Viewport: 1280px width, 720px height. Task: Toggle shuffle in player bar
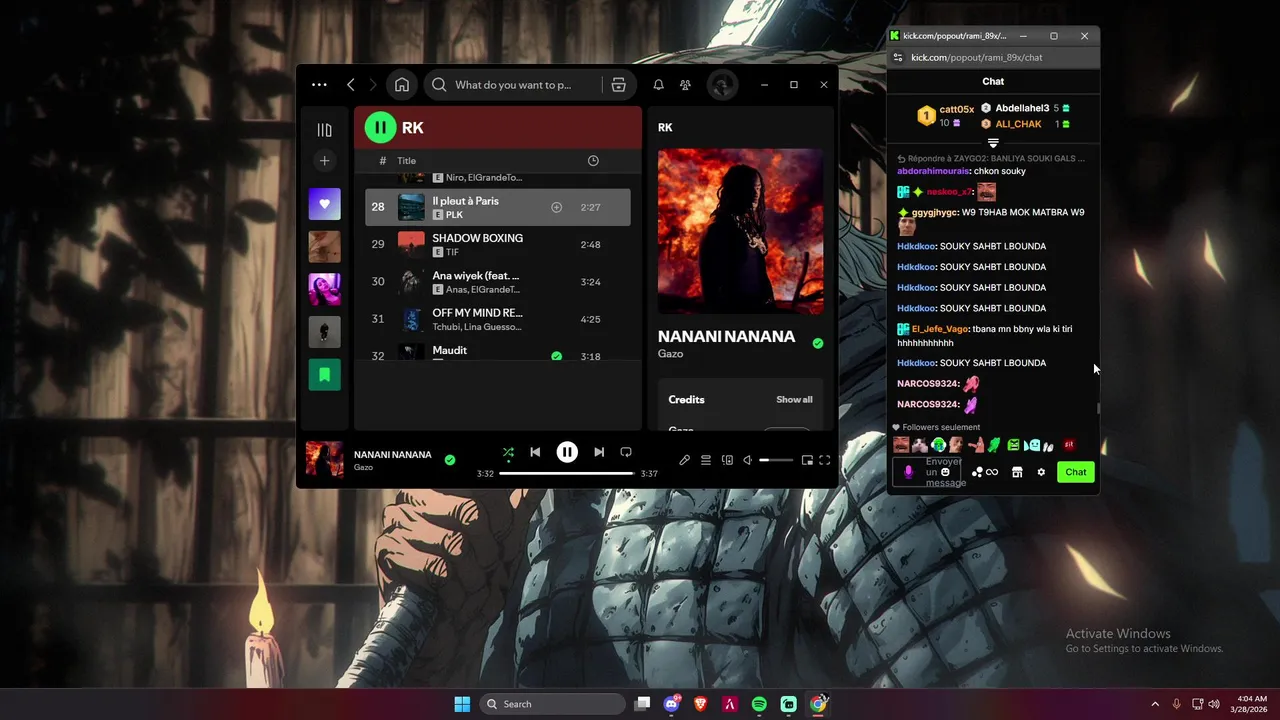point(508,453)
